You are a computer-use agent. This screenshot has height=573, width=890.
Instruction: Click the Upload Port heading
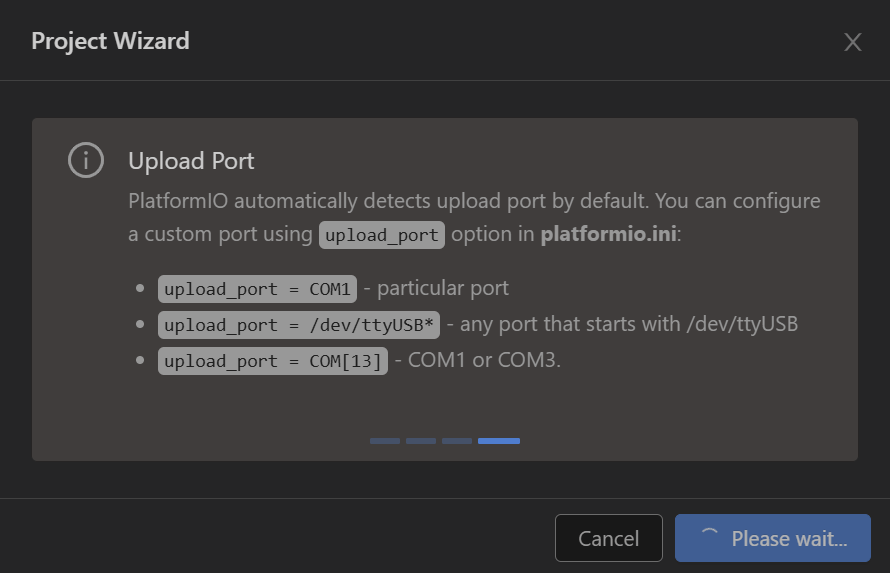click(191, 161)
